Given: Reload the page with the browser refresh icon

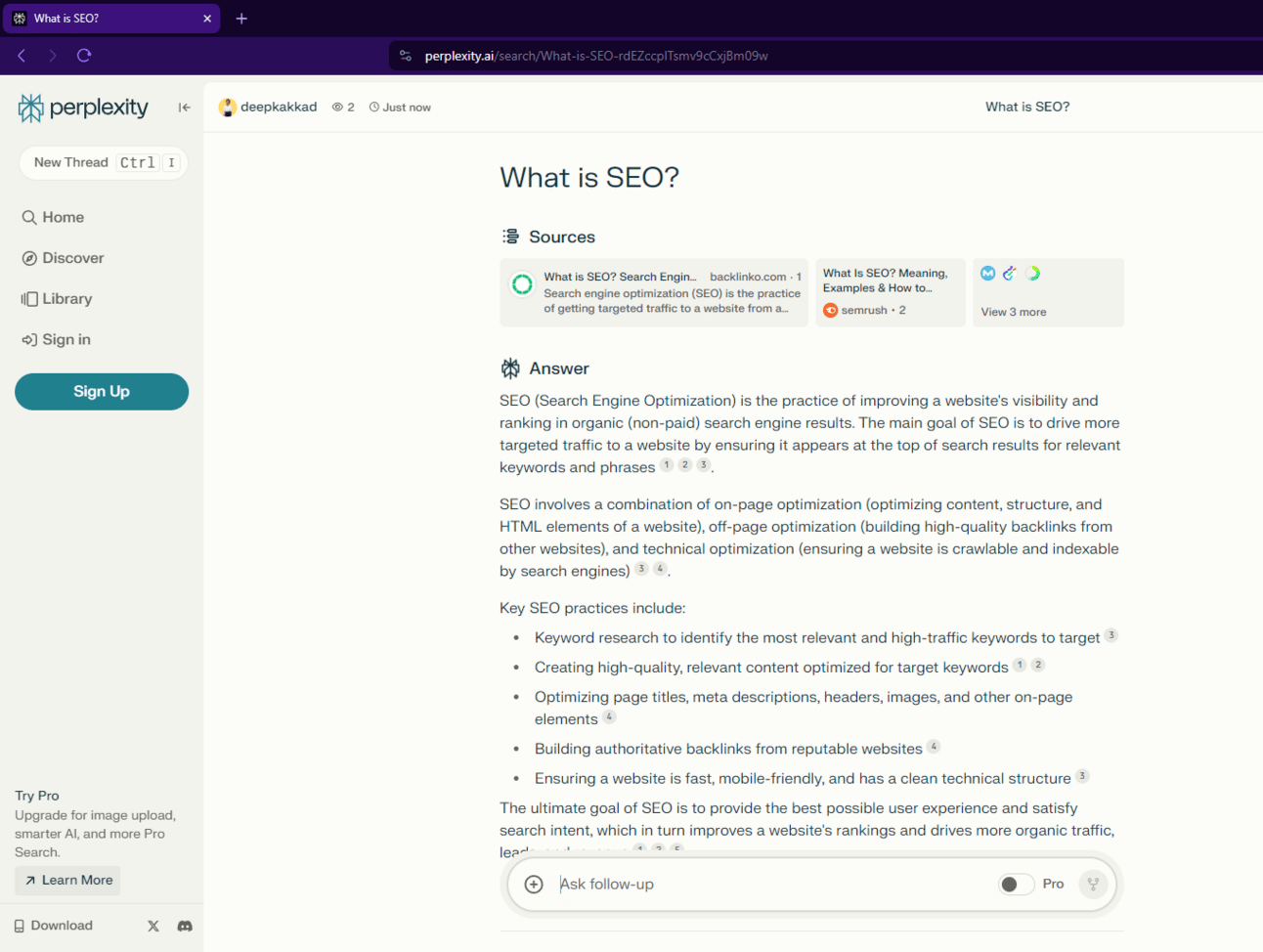Looking at the screenshot, I should click(84, 56).
